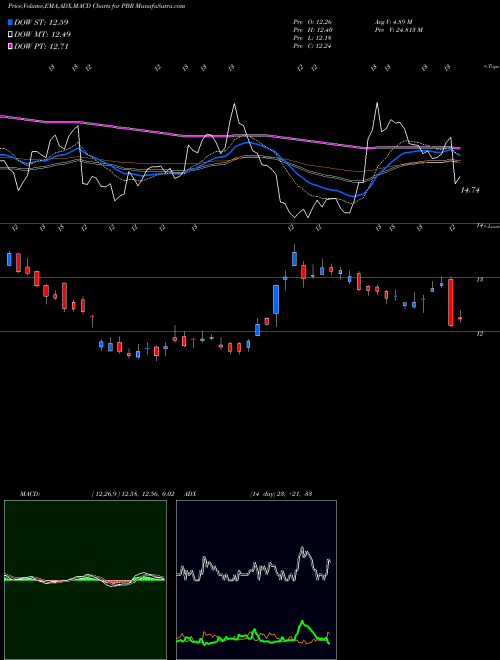Select the 'Pre H: 12.40' value
The height and width of the screenshot is (660, 500).
pos(312,30)
